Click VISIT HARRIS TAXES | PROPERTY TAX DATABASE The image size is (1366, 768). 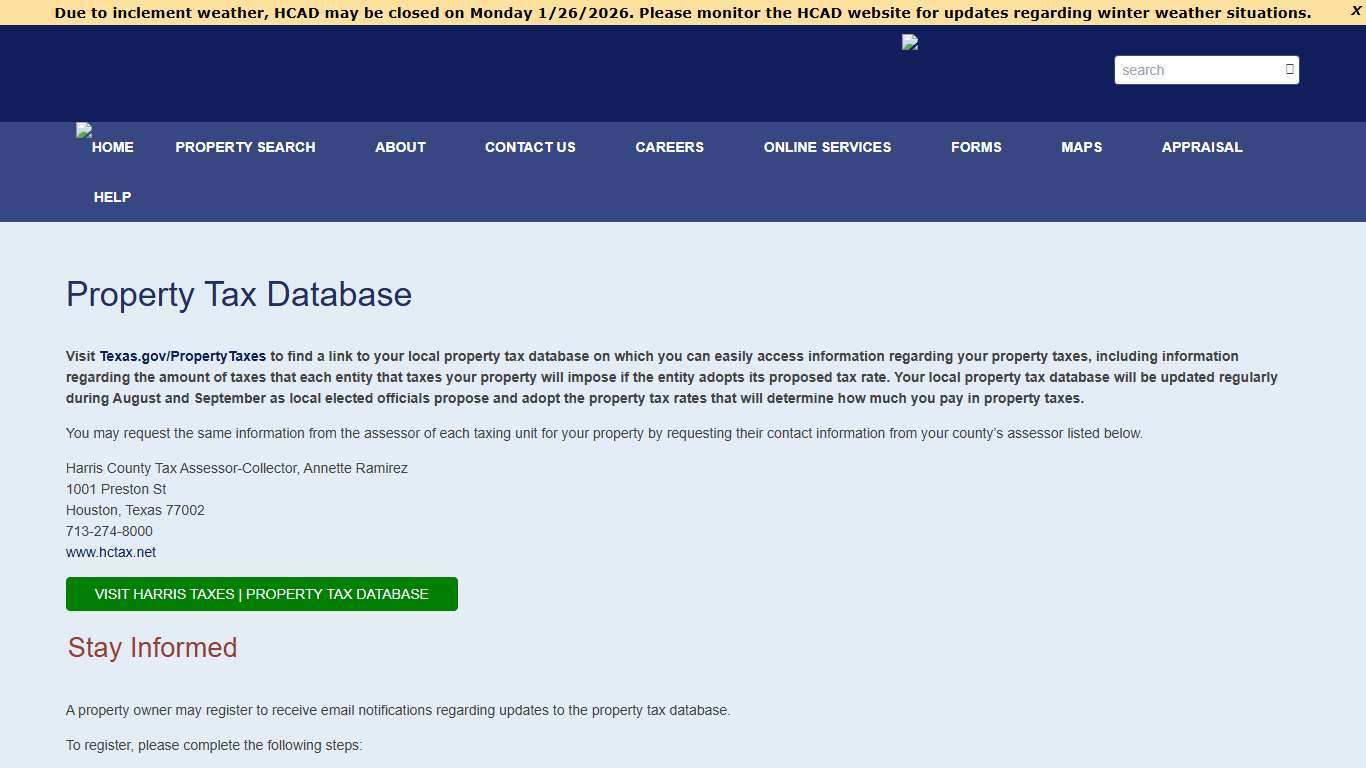[x=261, y=593]
